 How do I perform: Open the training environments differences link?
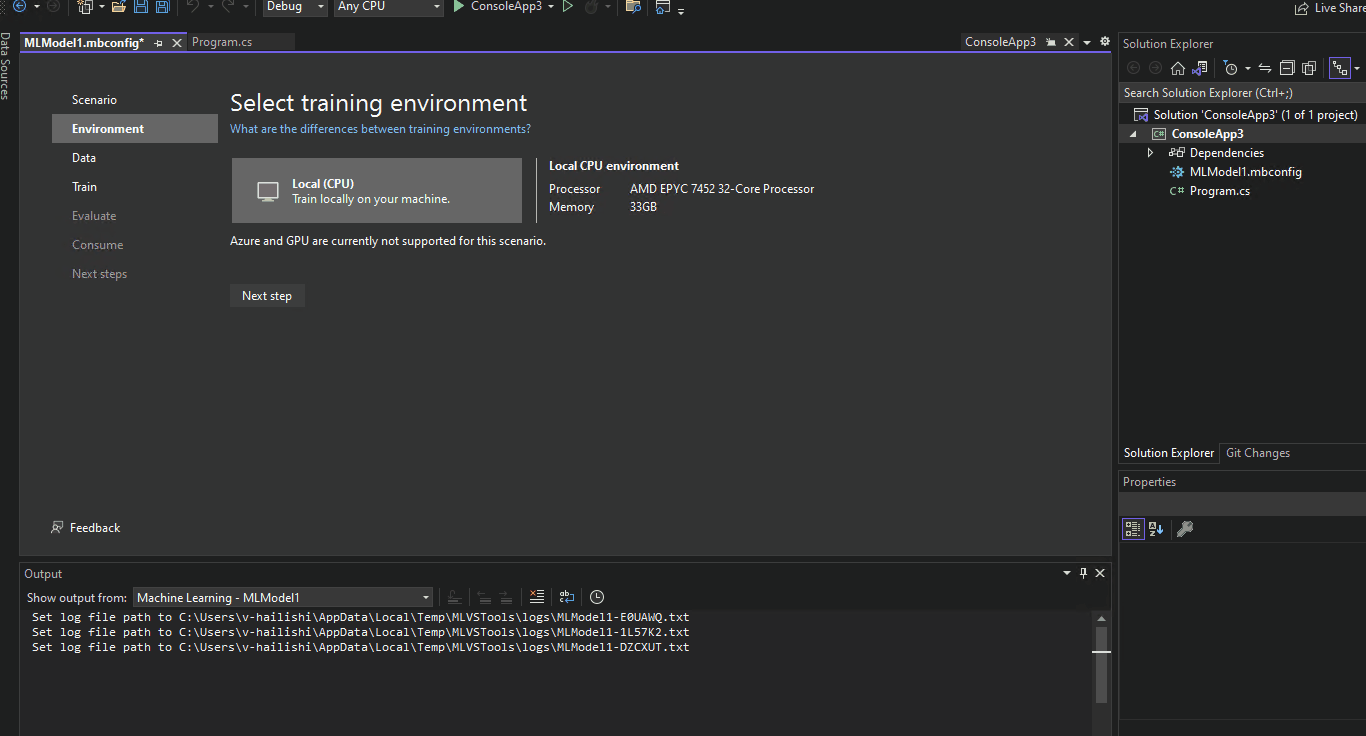tap(378, 129)
